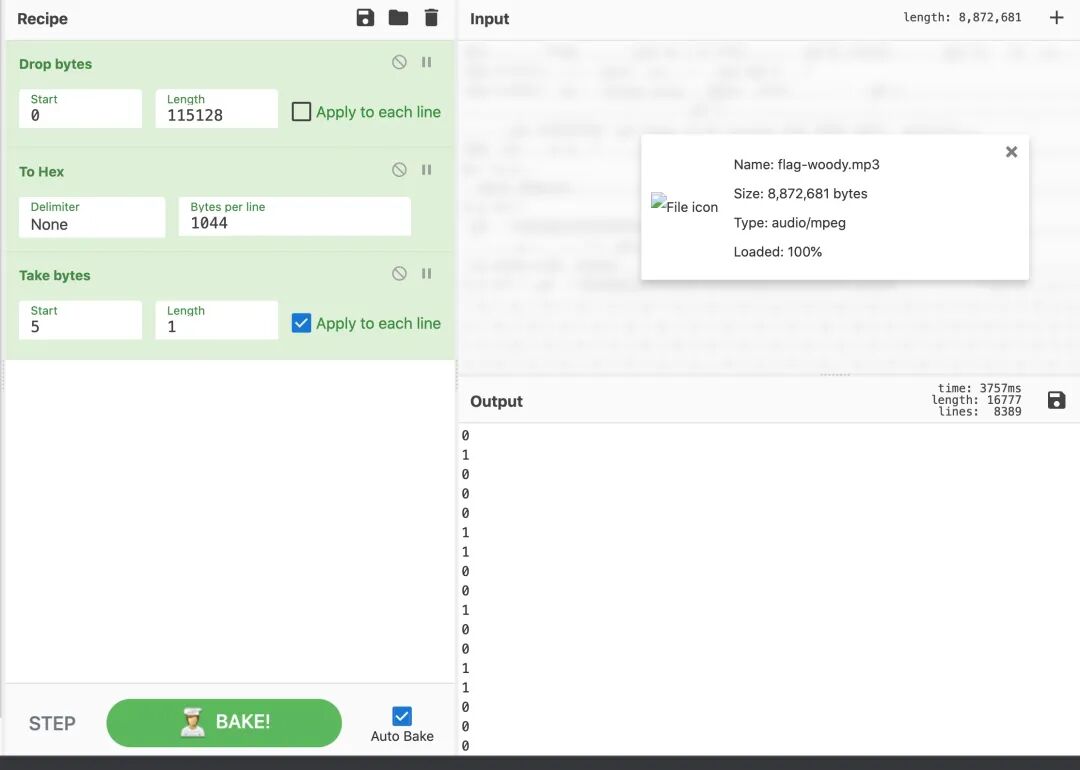Click the Input panel heading
This screenshot has height=770, width=1080.
click(x=489, y=19)
